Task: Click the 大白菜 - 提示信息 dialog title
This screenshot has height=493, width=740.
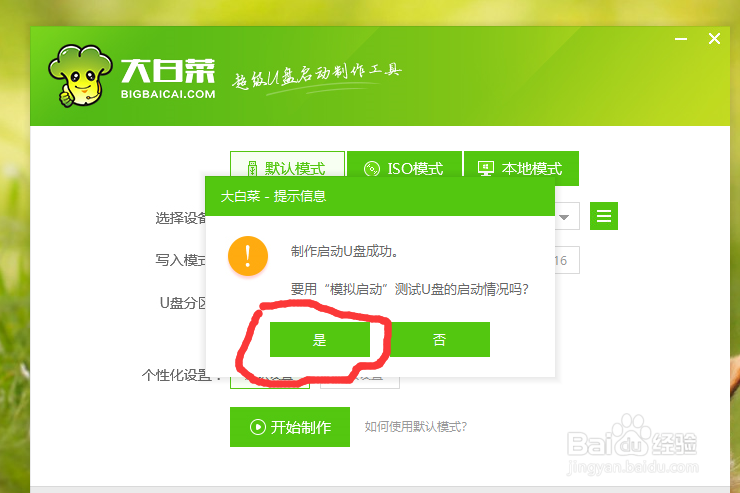Action: (273, 196)
